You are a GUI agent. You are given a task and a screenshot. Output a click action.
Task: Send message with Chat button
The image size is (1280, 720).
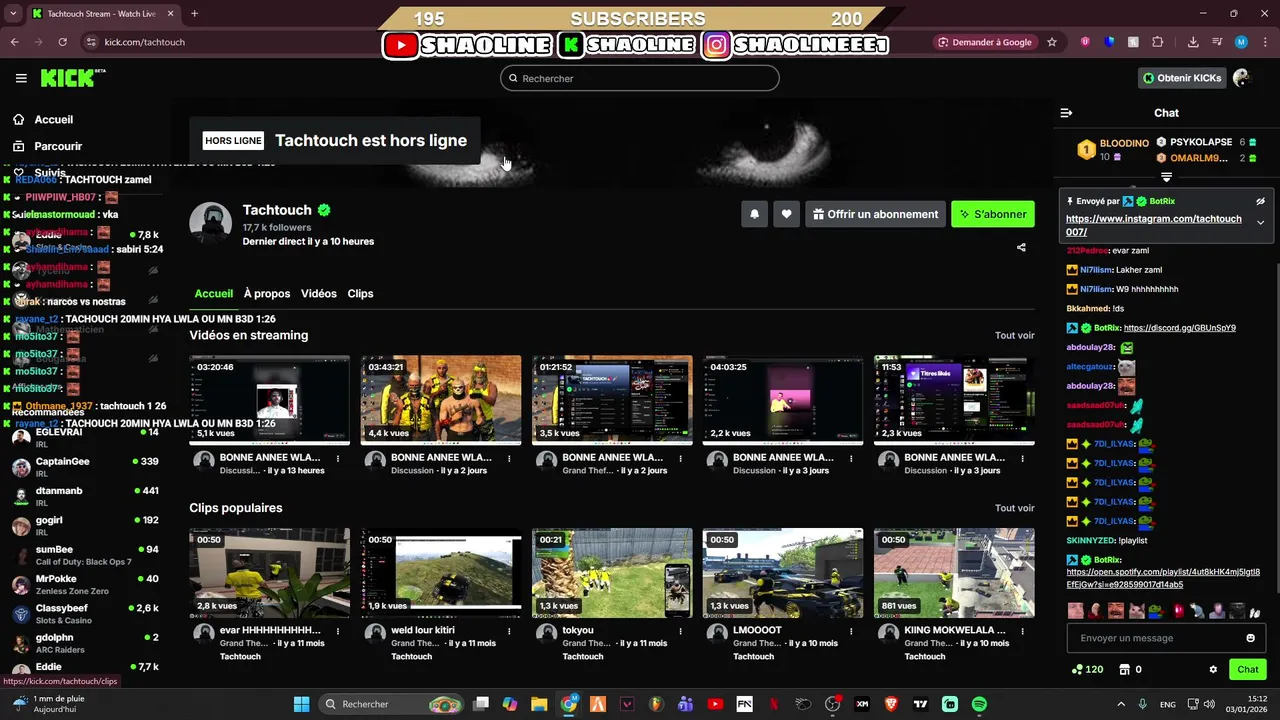pyautogui.click(x=1248, y=670)
